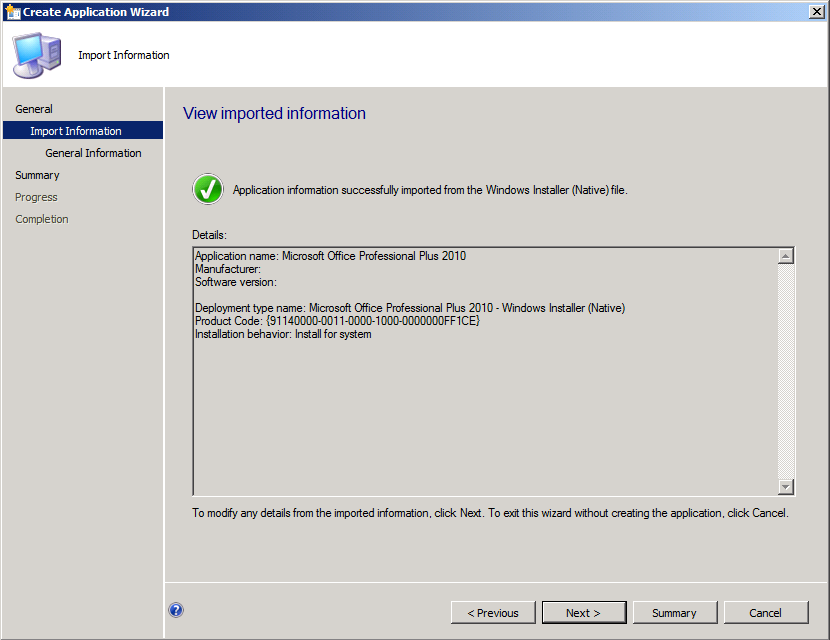
Task: Cancel the wizard with Cancel button
Action: (766, 612)
